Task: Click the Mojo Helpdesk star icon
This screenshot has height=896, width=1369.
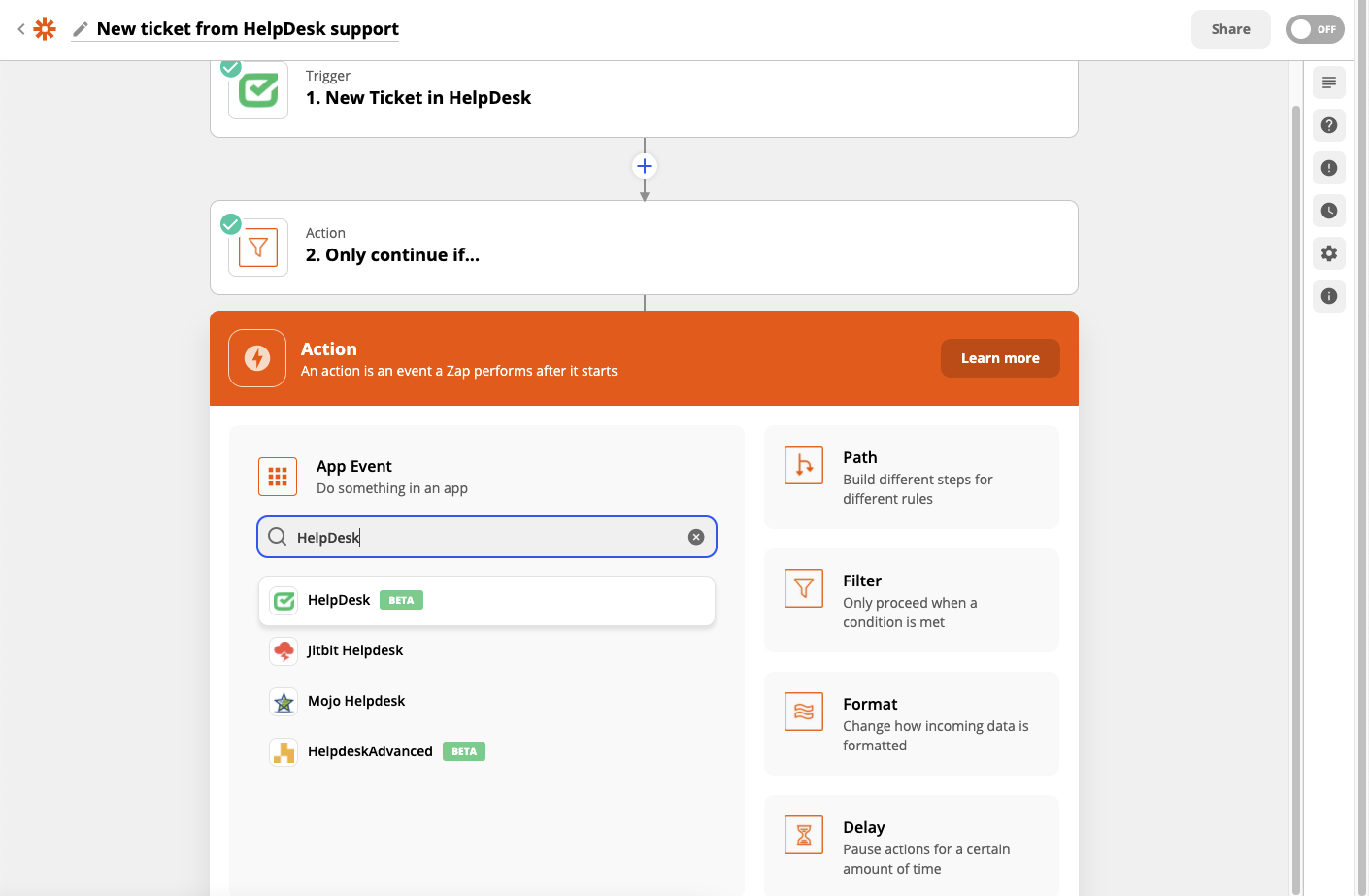Action: 284,702
